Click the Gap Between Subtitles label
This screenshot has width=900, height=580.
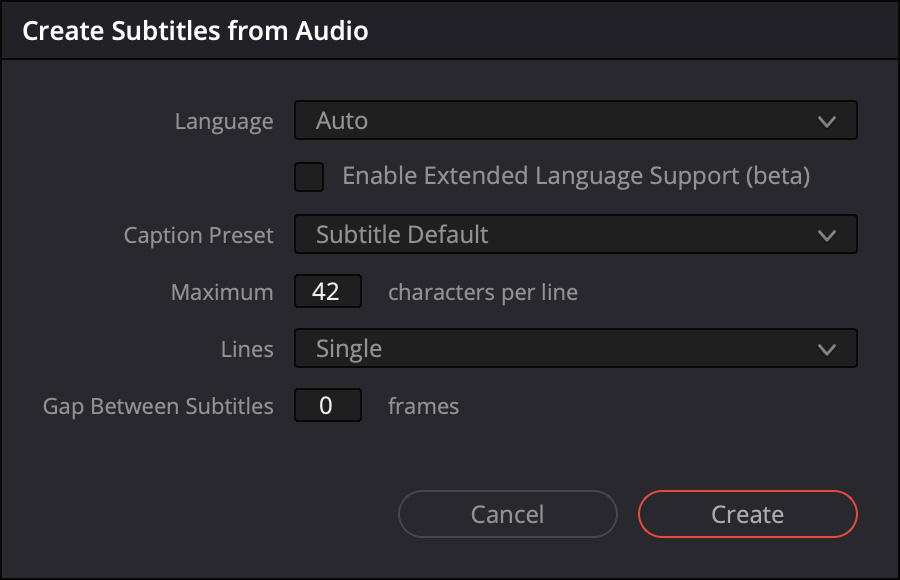pos(158,407)
